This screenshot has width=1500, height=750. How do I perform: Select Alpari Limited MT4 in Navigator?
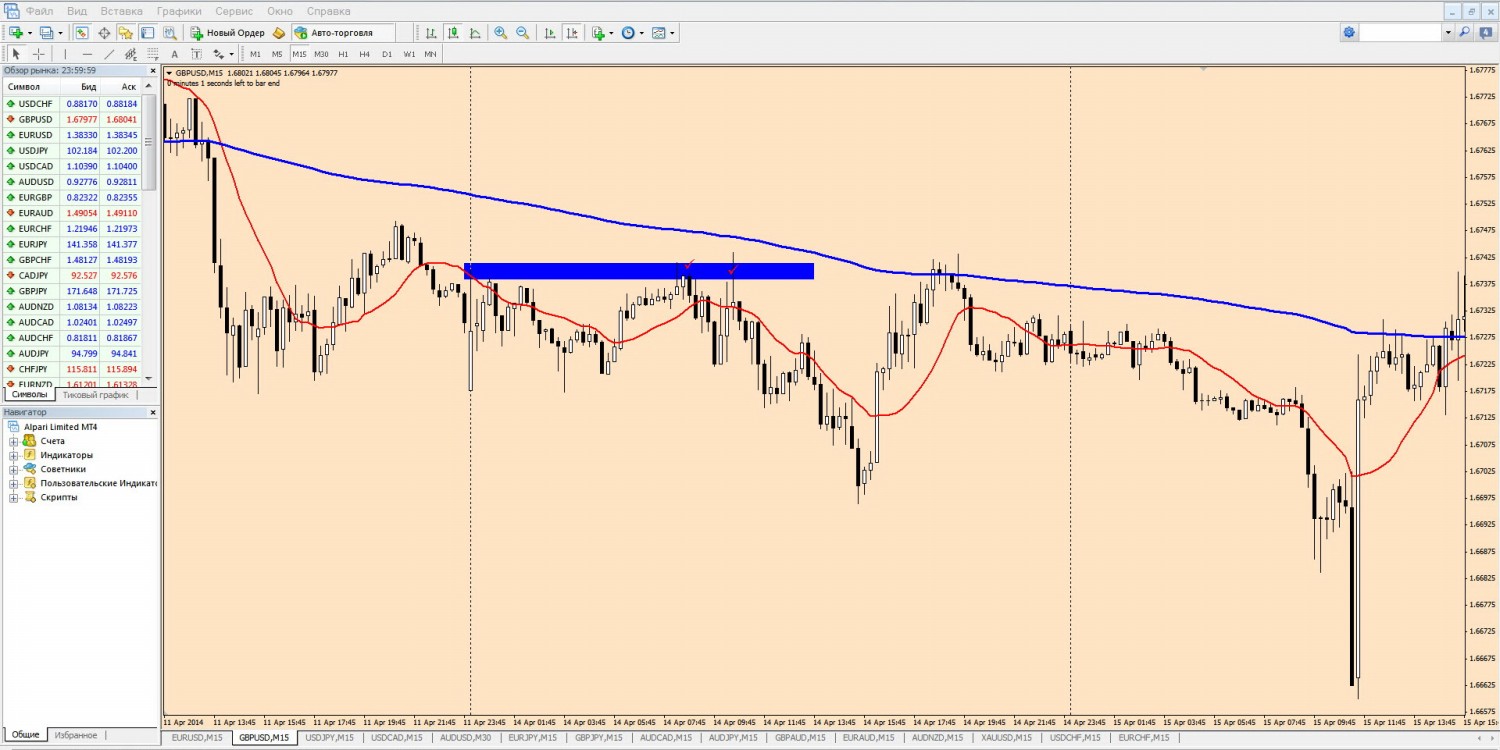60,427
